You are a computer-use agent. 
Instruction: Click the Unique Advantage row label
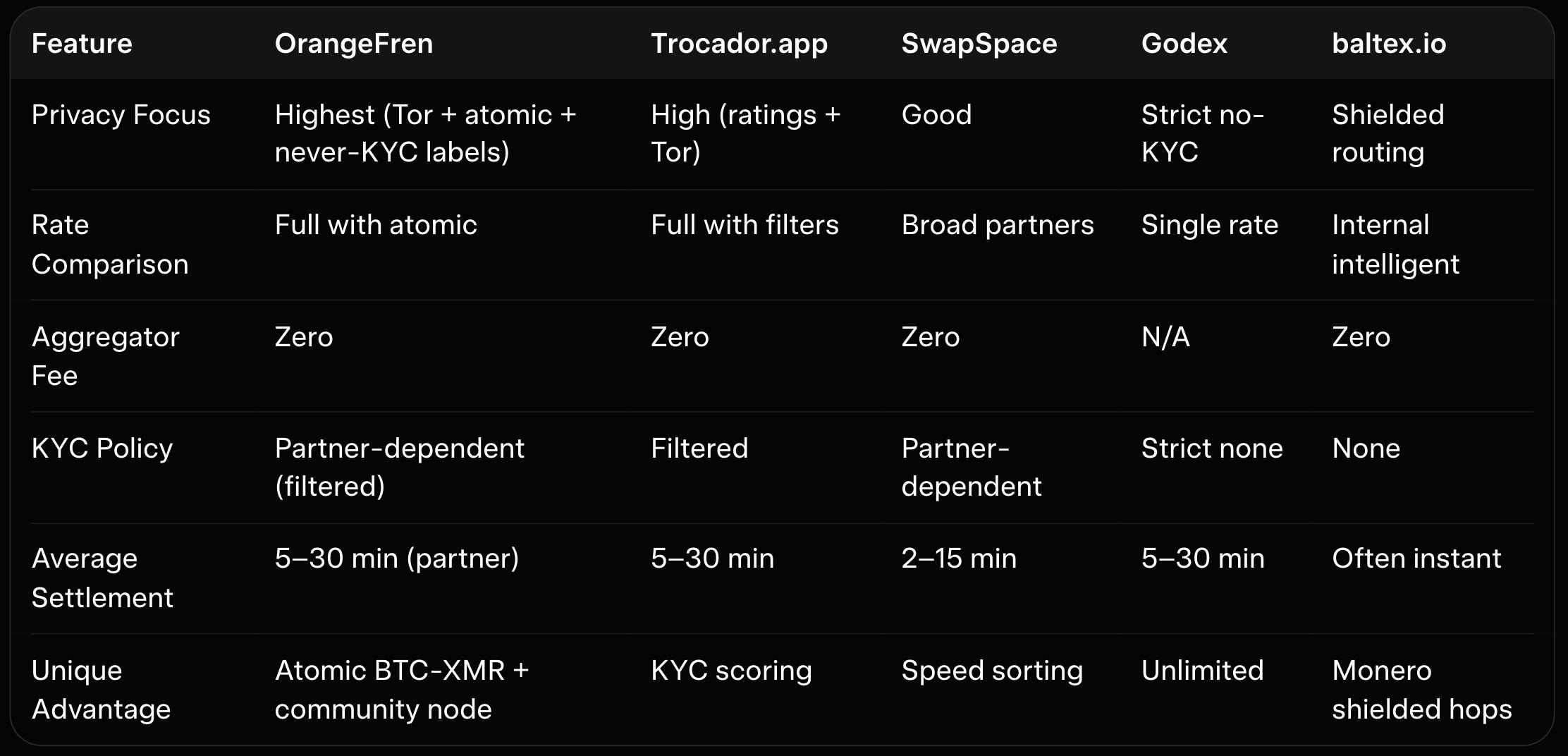tap(101, 689)
